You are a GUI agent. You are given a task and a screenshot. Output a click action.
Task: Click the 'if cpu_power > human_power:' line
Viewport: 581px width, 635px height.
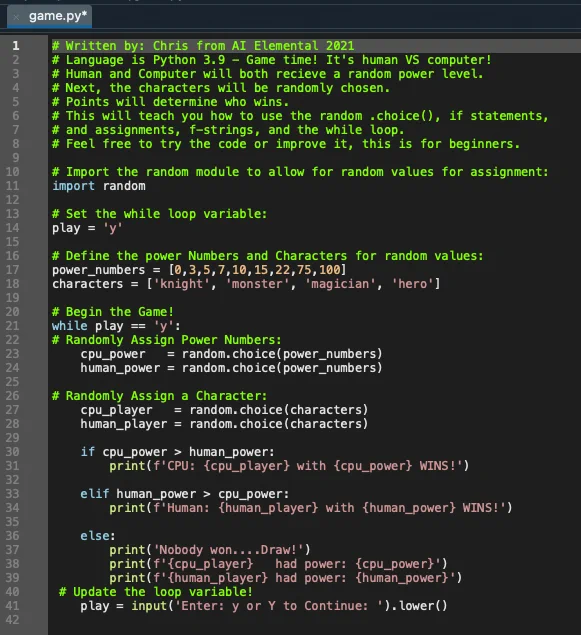pyautogui.click(x=177, y=452)
